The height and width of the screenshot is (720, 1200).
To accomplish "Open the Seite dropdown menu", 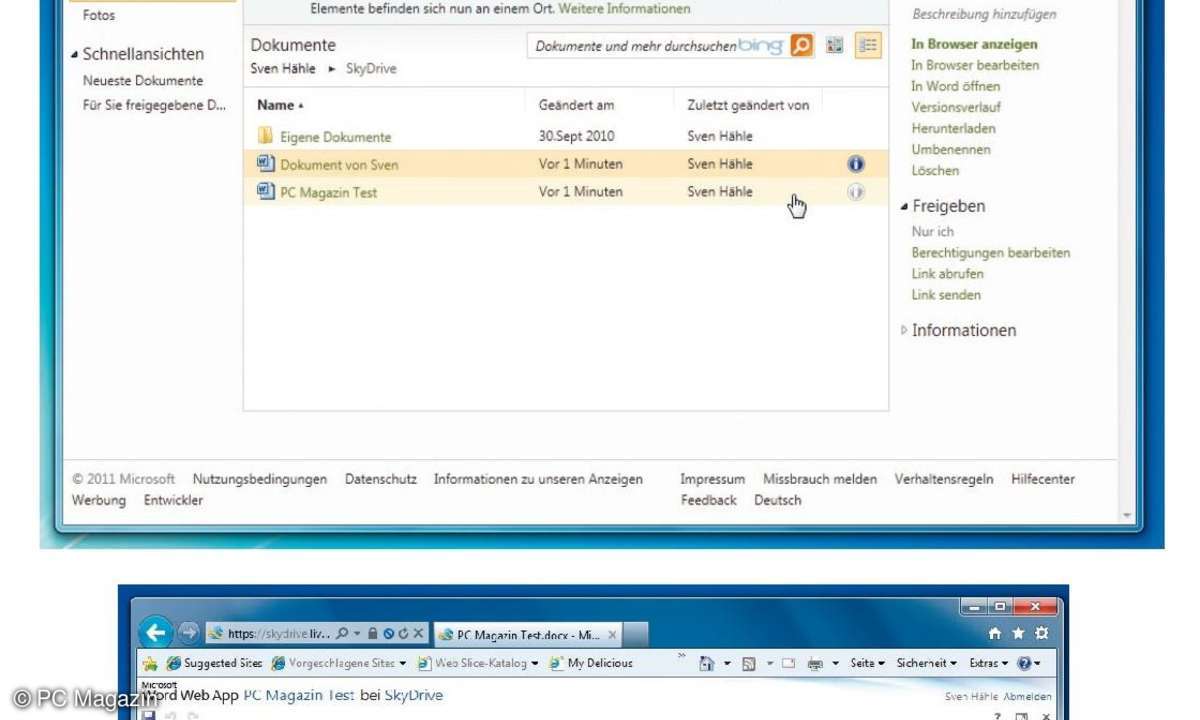I will click(866, 663).
